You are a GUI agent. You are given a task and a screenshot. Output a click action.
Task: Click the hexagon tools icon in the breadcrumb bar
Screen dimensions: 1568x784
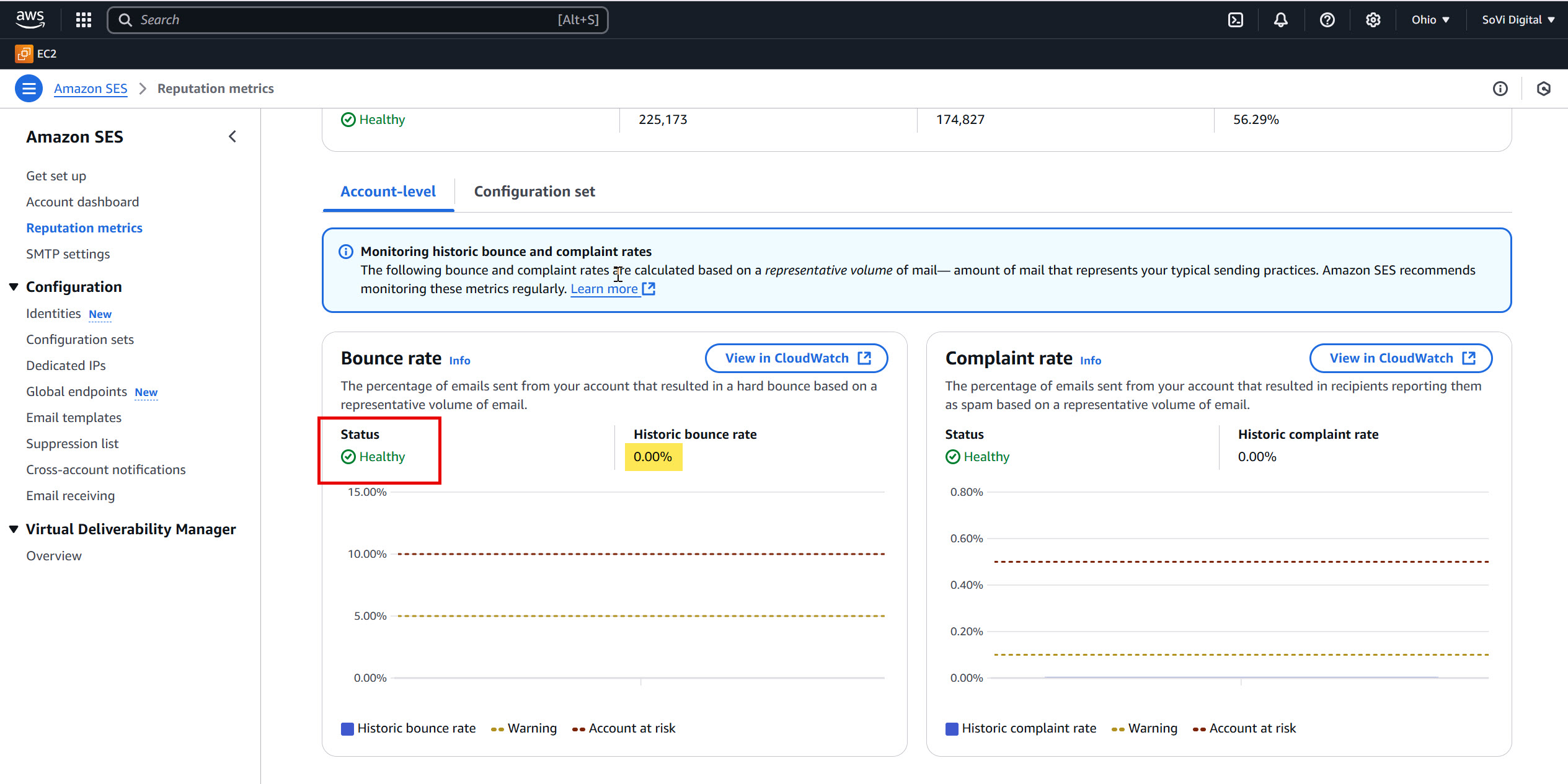click(x=1543, y=89)
